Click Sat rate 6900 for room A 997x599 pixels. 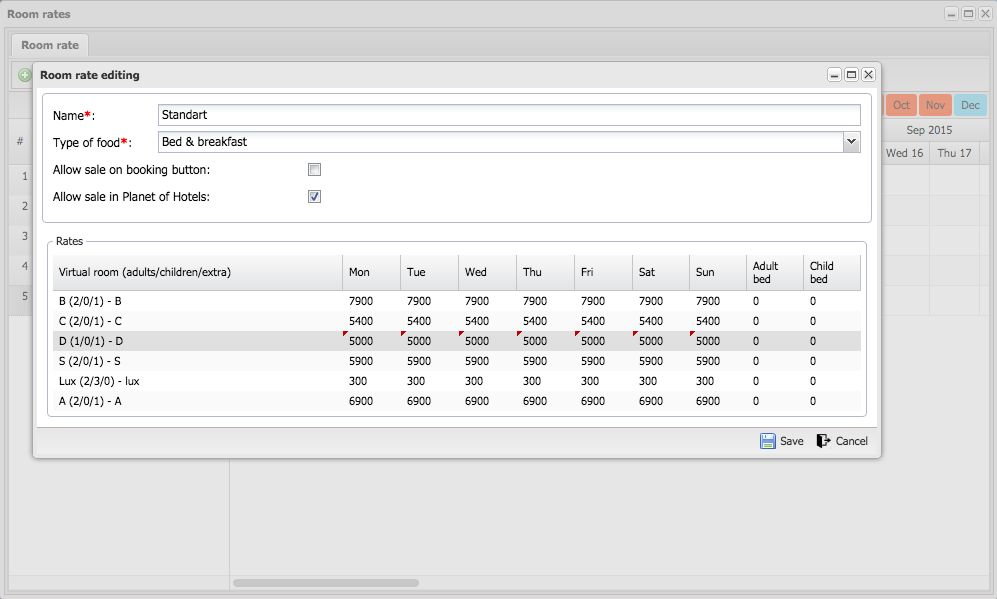click(651, 401)
